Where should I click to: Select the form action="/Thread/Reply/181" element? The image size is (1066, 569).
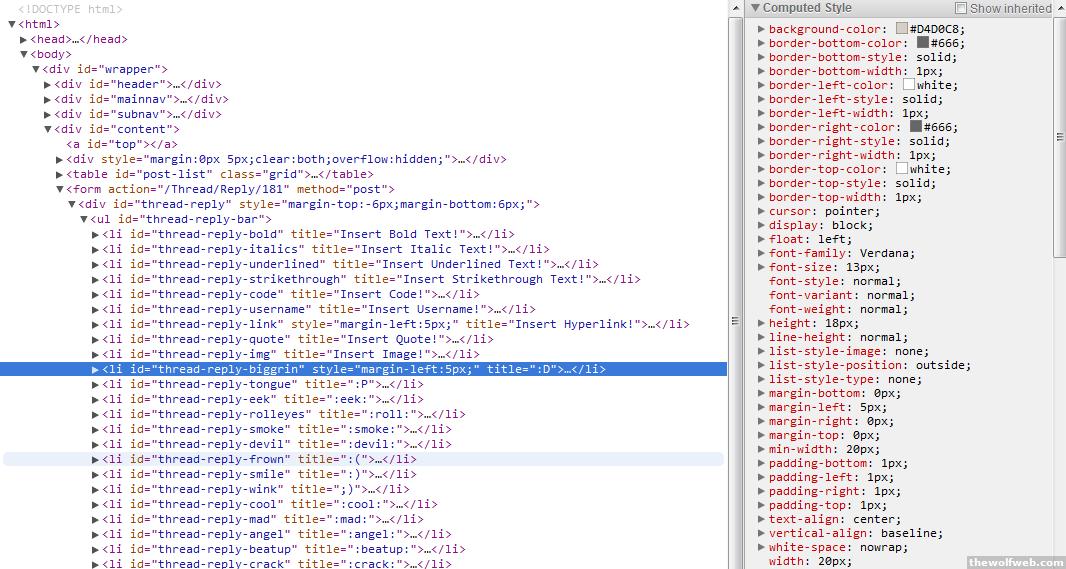click(x=230, y=189)
